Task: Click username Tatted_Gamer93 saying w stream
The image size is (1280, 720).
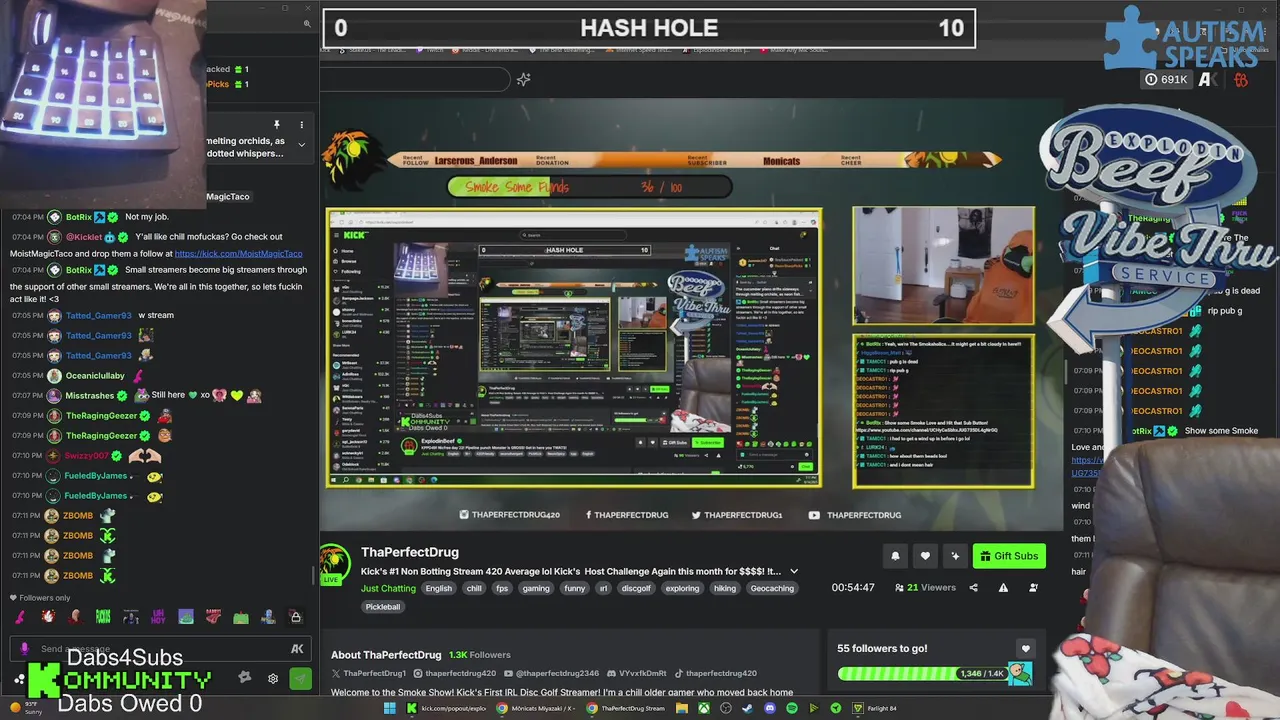Action: click(x=99, y=315)
